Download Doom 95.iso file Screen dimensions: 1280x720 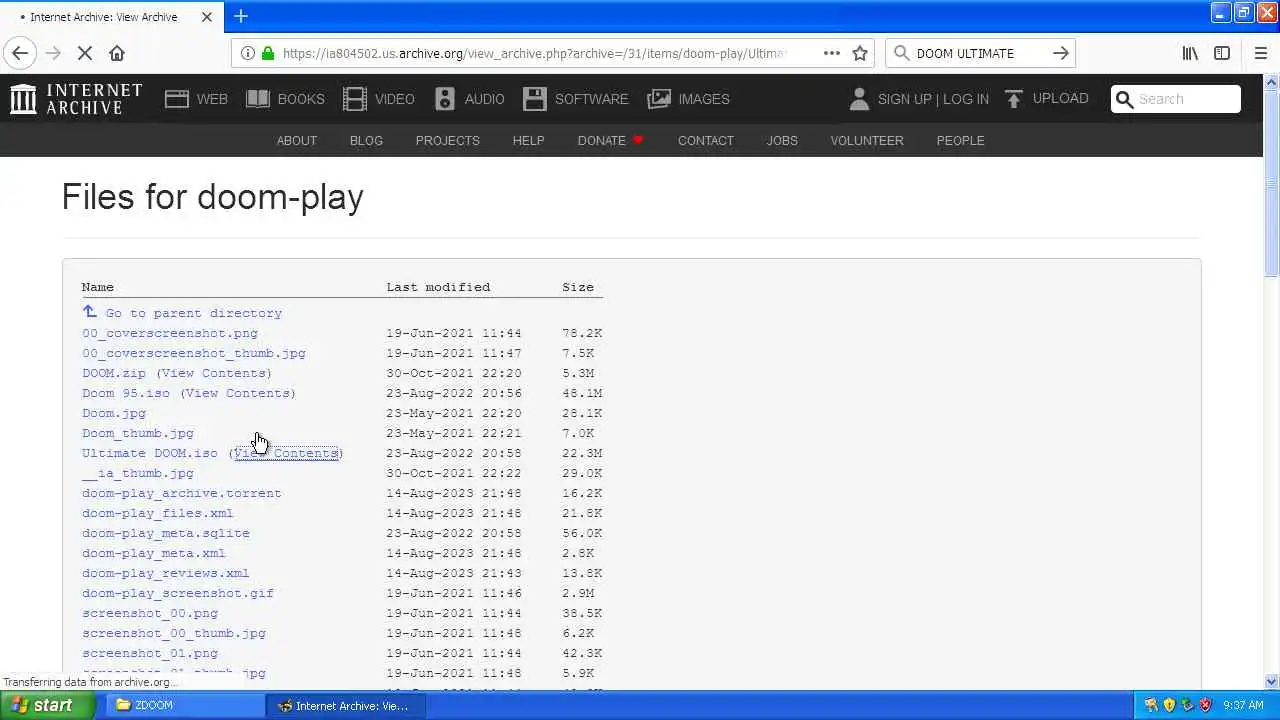tap(126, 393)
